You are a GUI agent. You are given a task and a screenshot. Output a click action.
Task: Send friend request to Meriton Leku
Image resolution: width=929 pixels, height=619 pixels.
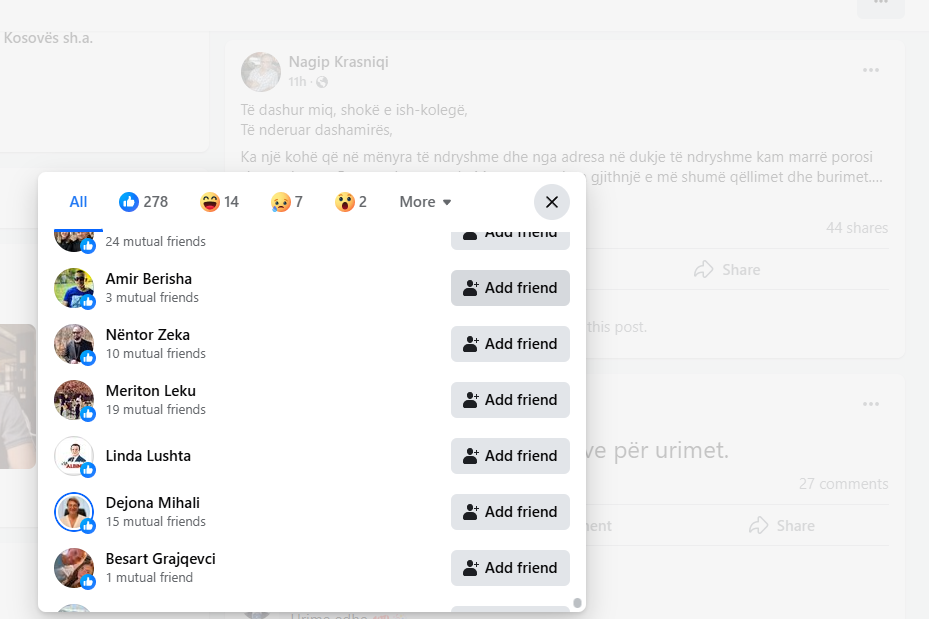pos(510,400)
